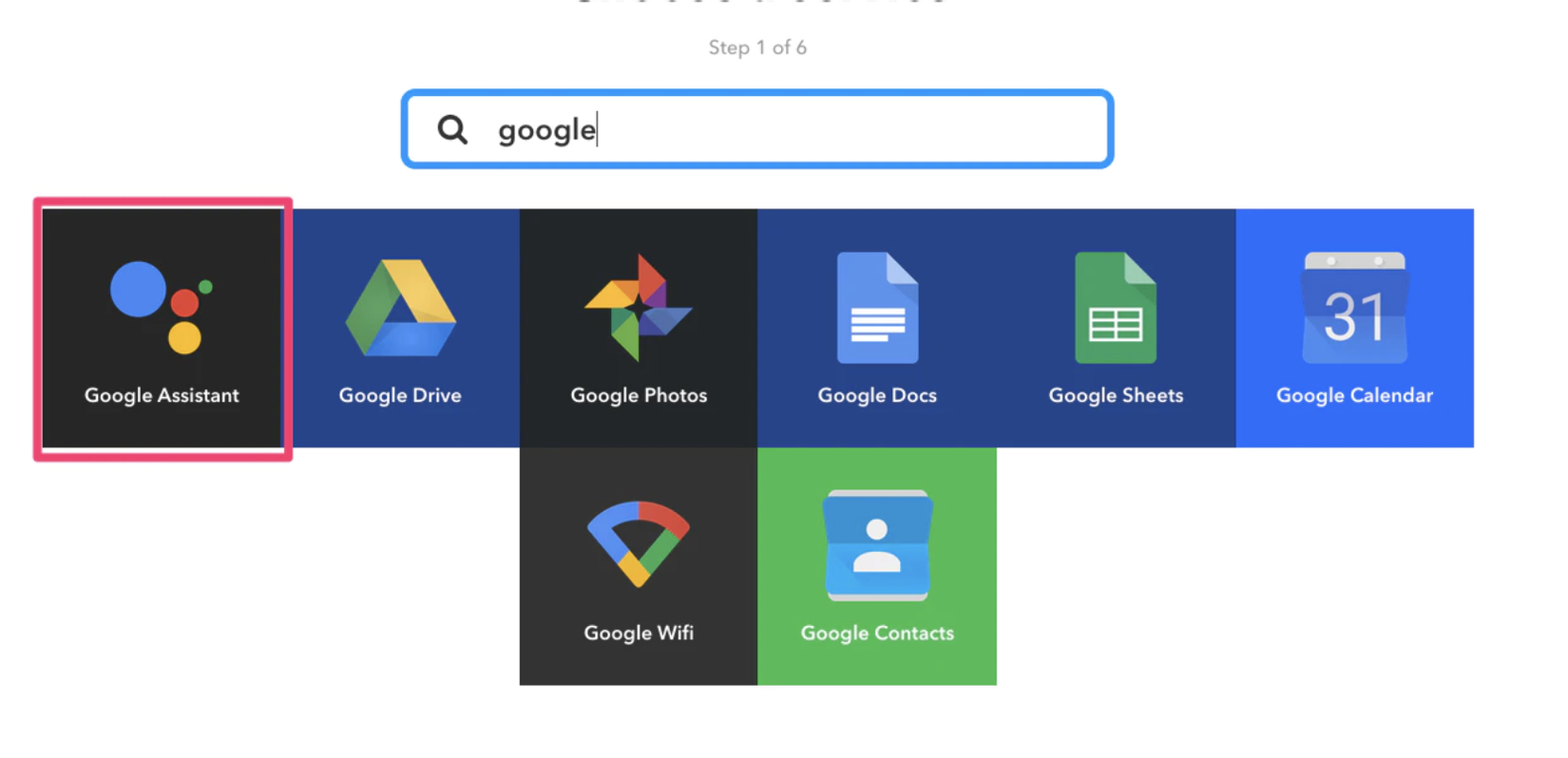Click the "Google Assistant" text label

[162, 395]
